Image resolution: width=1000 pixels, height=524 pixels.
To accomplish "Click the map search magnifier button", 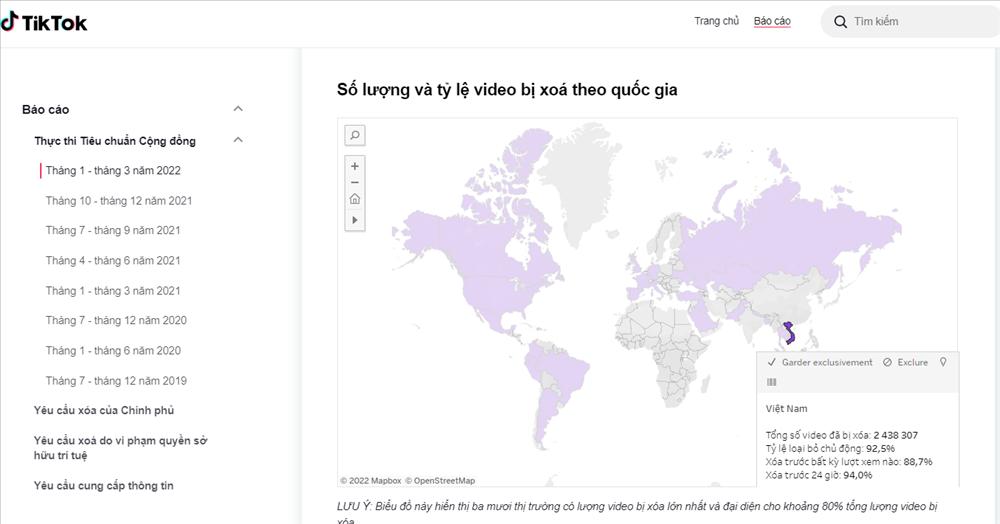I will point(355,135).
